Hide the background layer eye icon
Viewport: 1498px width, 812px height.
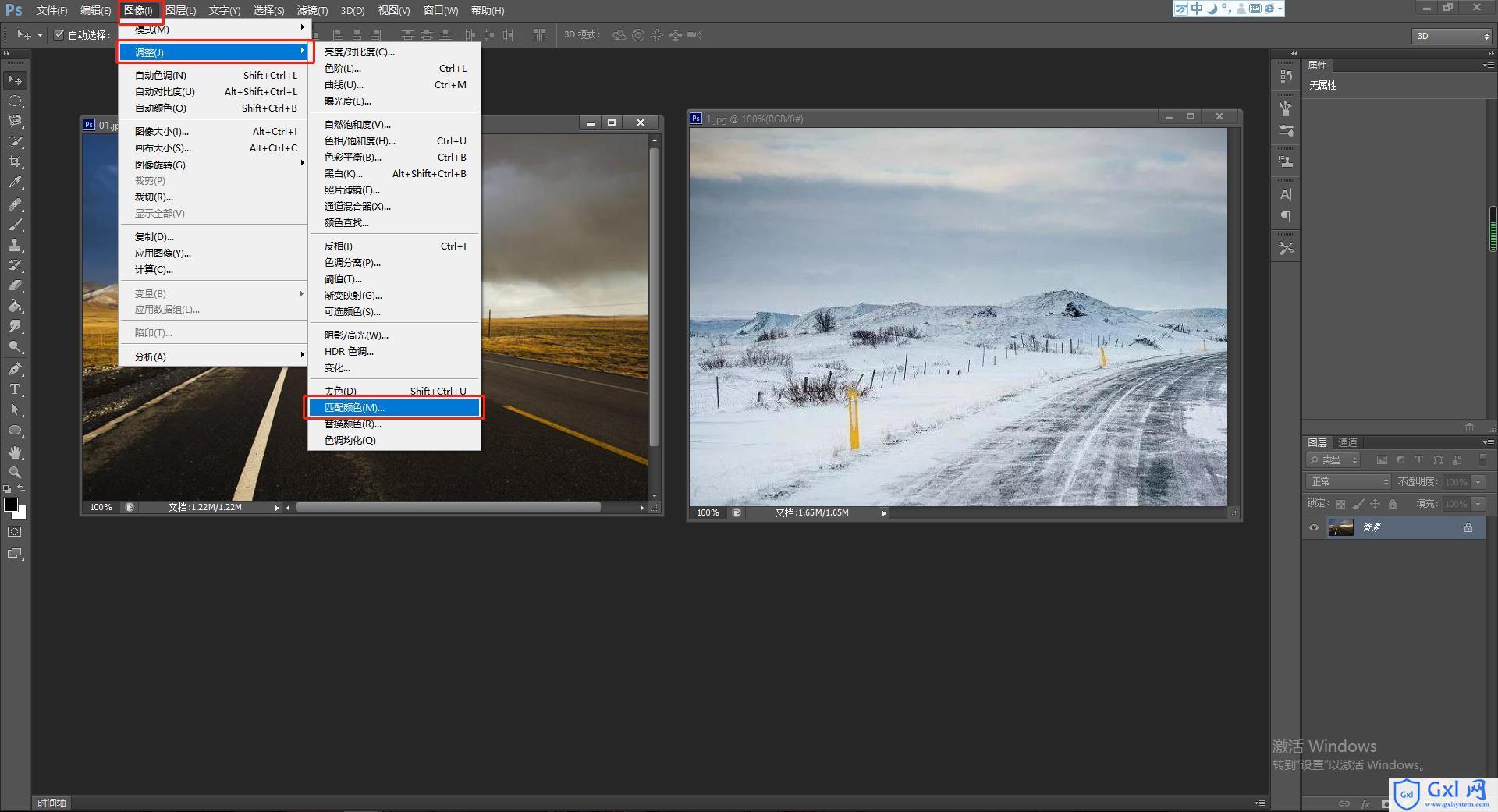point(1314,527)
